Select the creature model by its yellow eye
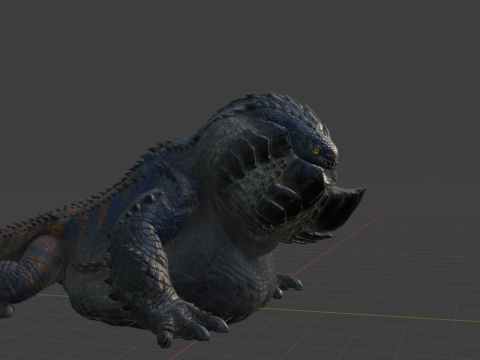Screen dimensions: 480x360 316,151
